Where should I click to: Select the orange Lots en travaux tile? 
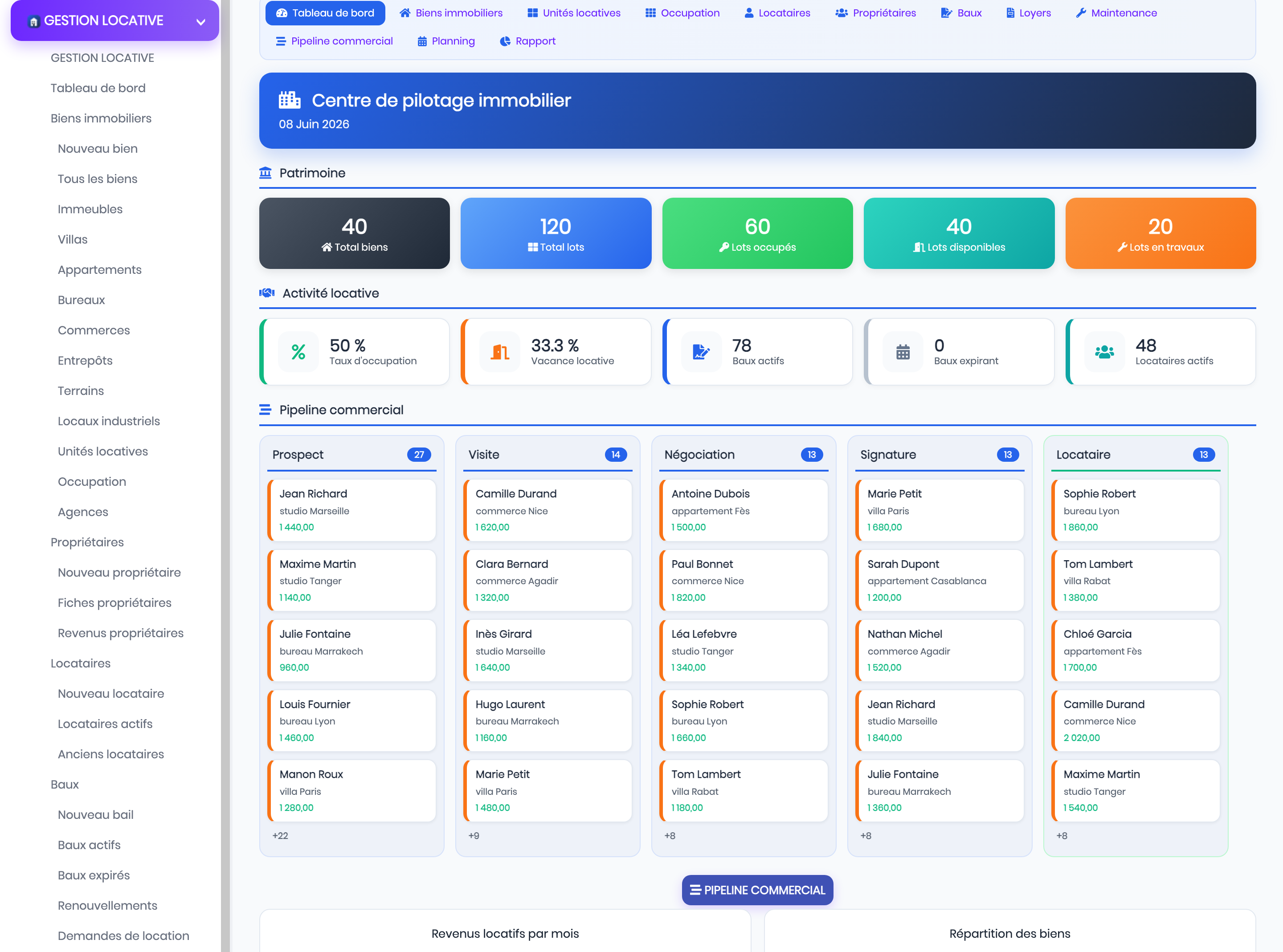[1160, 233]
